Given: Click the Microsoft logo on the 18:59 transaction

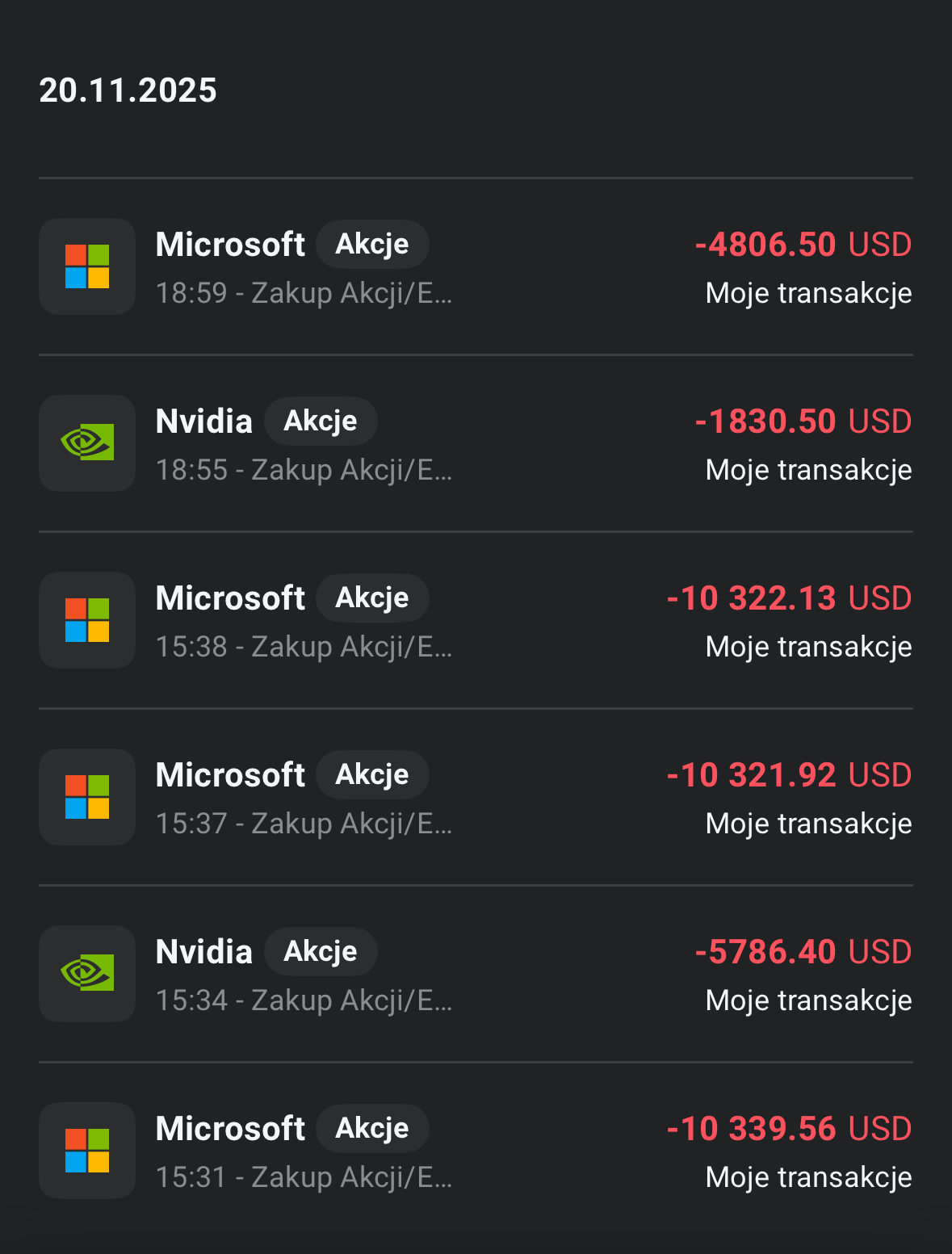Looking at the screenshot, I should click(x=87, y=266).
